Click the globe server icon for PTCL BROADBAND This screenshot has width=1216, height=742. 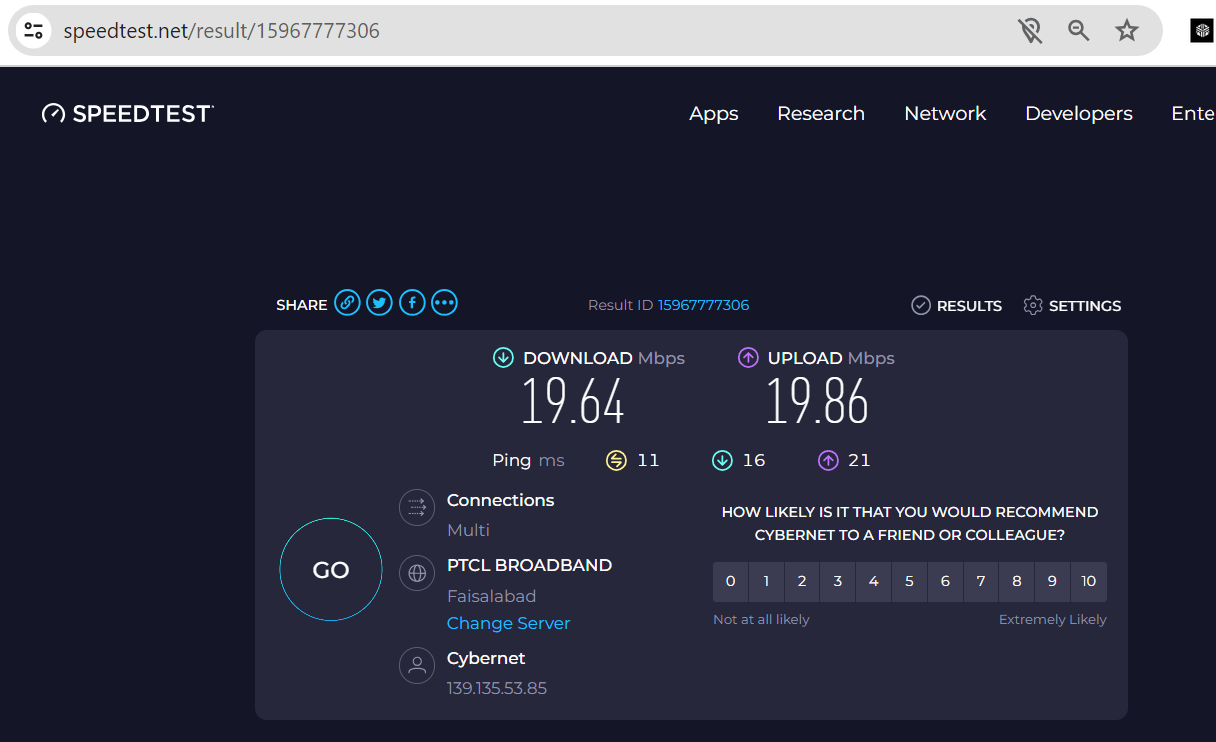[417, 573]
